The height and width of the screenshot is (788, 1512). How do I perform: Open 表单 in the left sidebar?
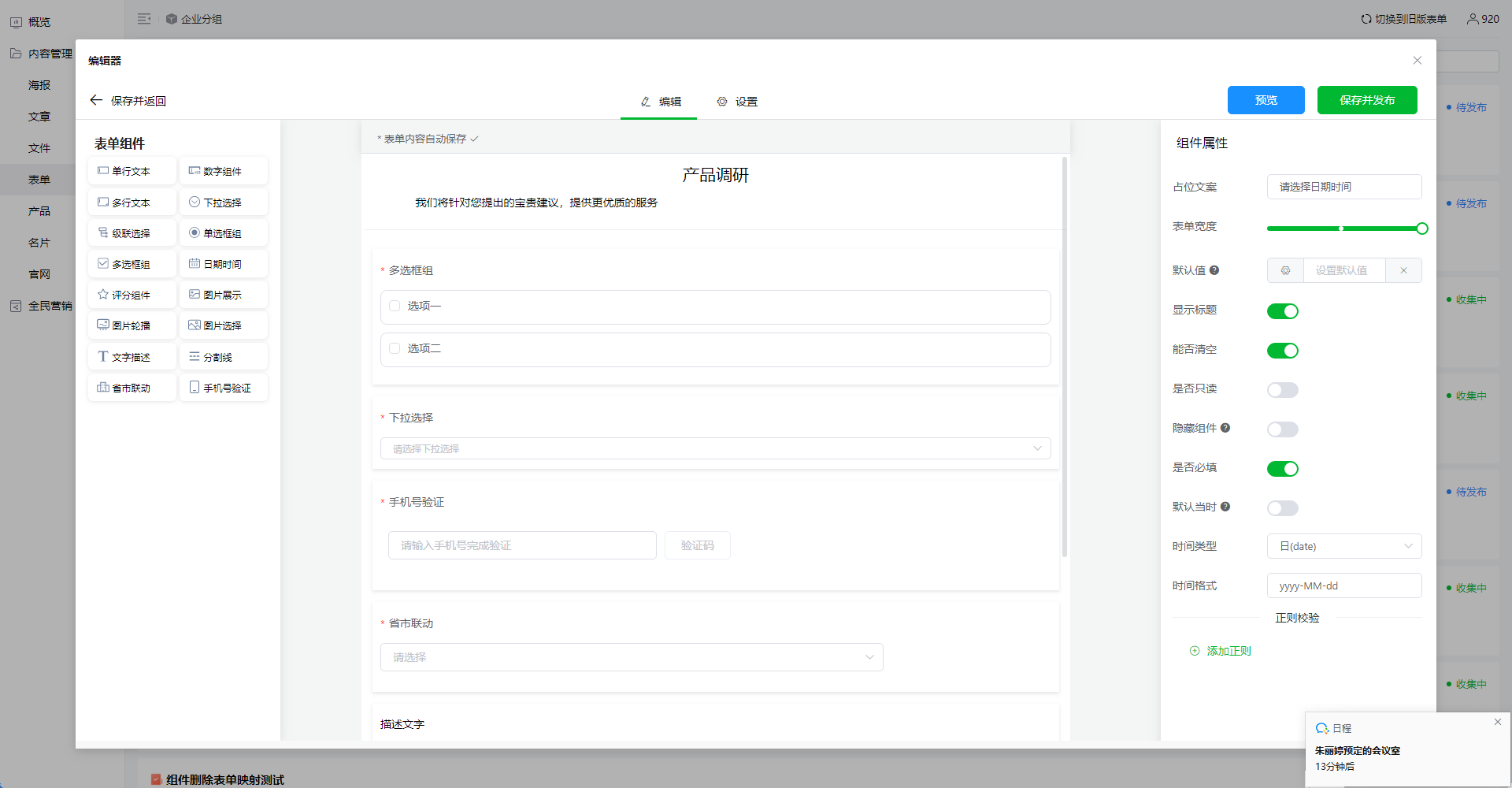39,180
